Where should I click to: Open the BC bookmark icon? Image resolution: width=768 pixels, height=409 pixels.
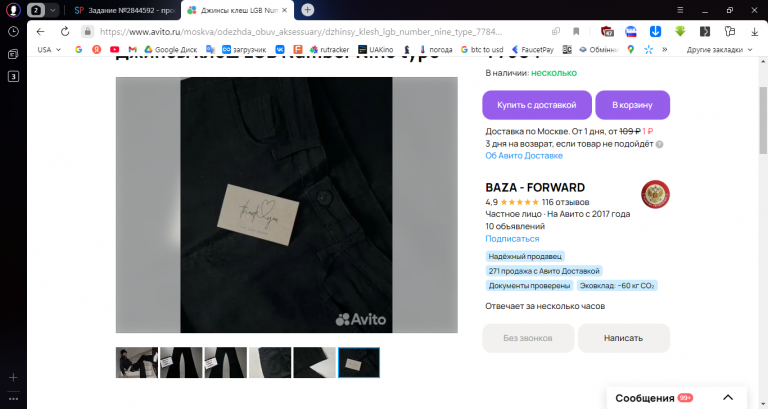pos(567,49)
